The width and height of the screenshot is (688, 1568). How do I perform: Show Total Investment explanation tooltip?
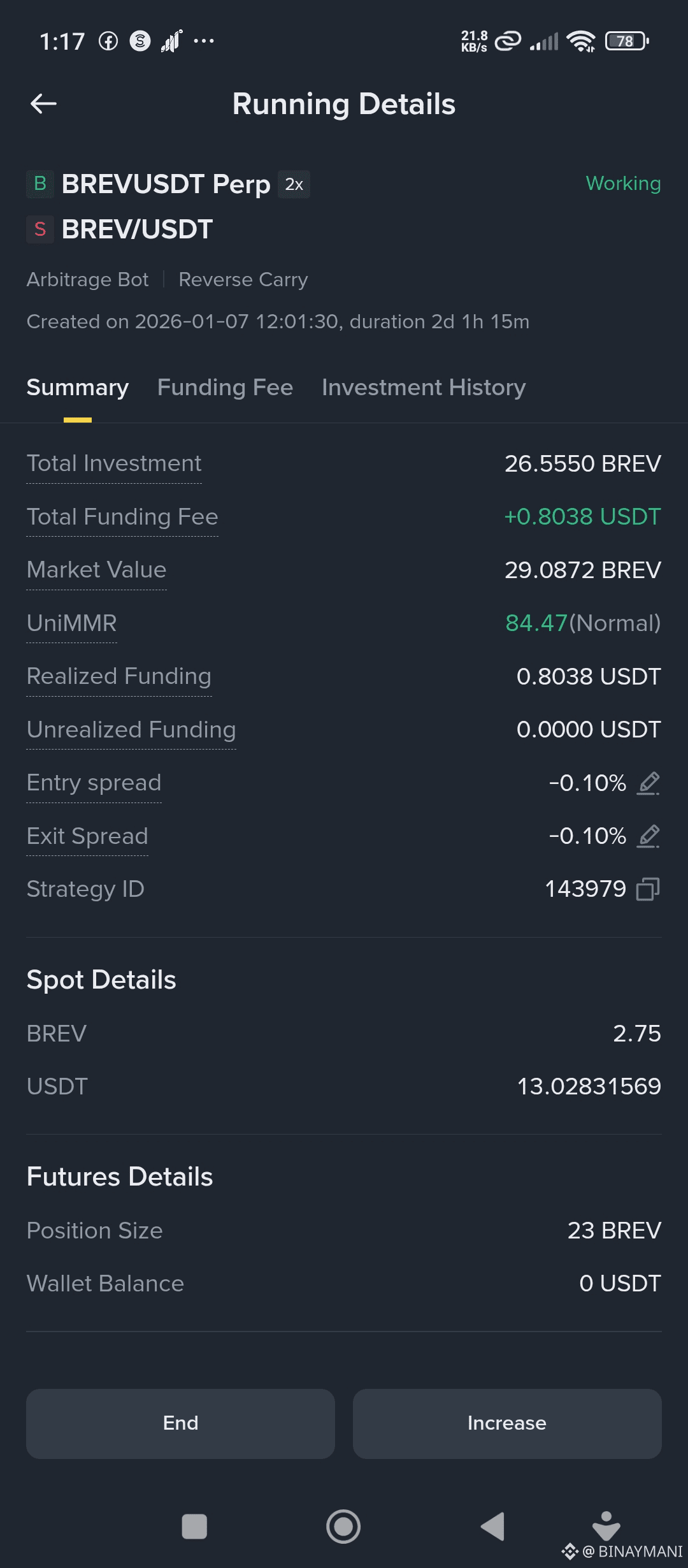click(114, 463)
